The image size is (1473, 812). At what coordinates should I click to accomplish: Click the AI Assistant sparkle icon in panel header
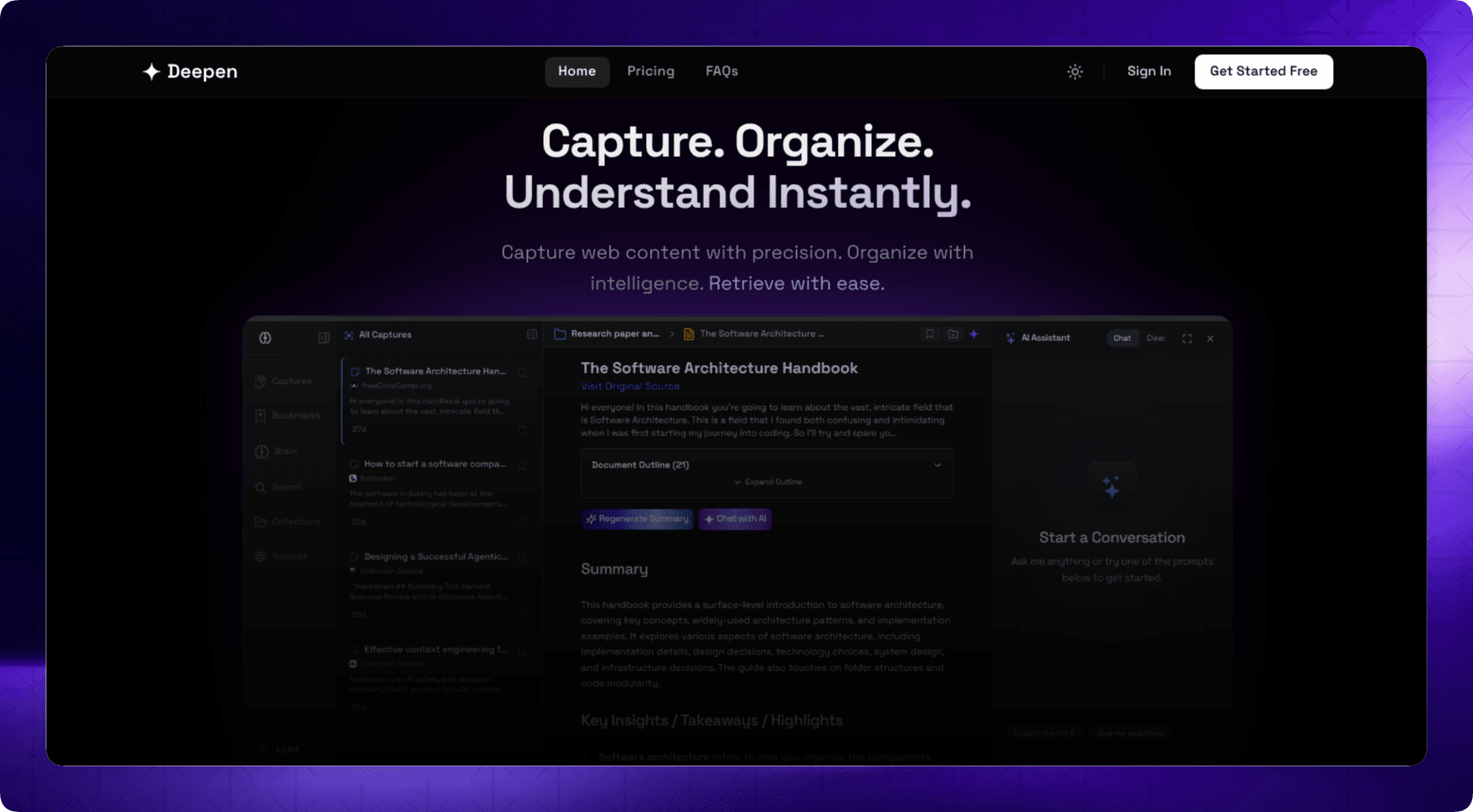pyautogui.click(x=1010, y=338)
